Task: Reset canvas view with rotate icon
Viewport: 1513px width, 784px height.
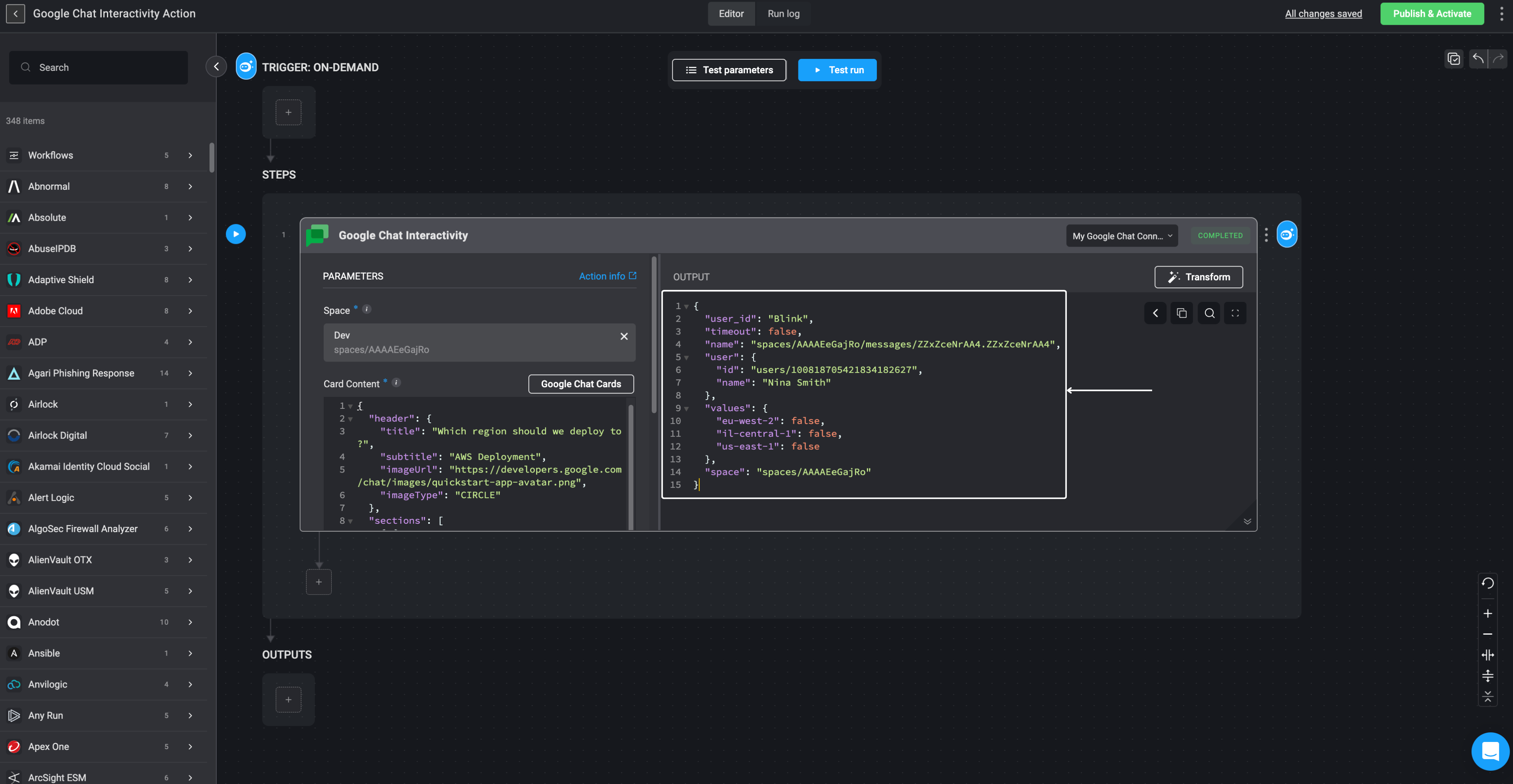Action: coord(1488,583)
